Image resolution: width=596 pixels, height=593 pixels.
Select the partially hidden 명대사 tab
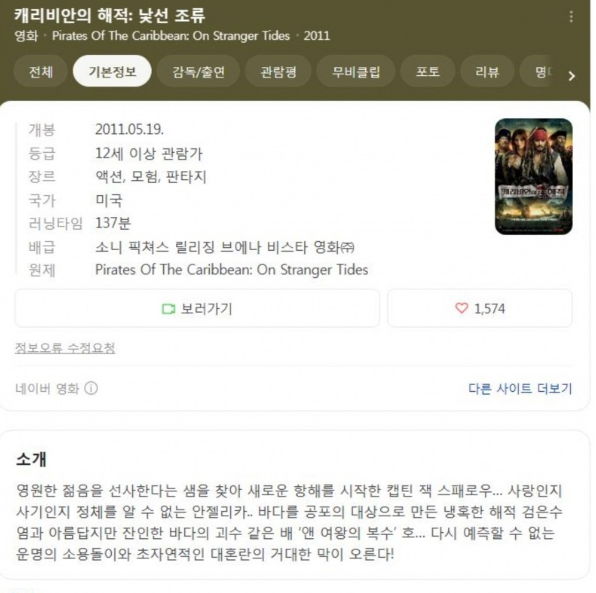click(542, 71)
